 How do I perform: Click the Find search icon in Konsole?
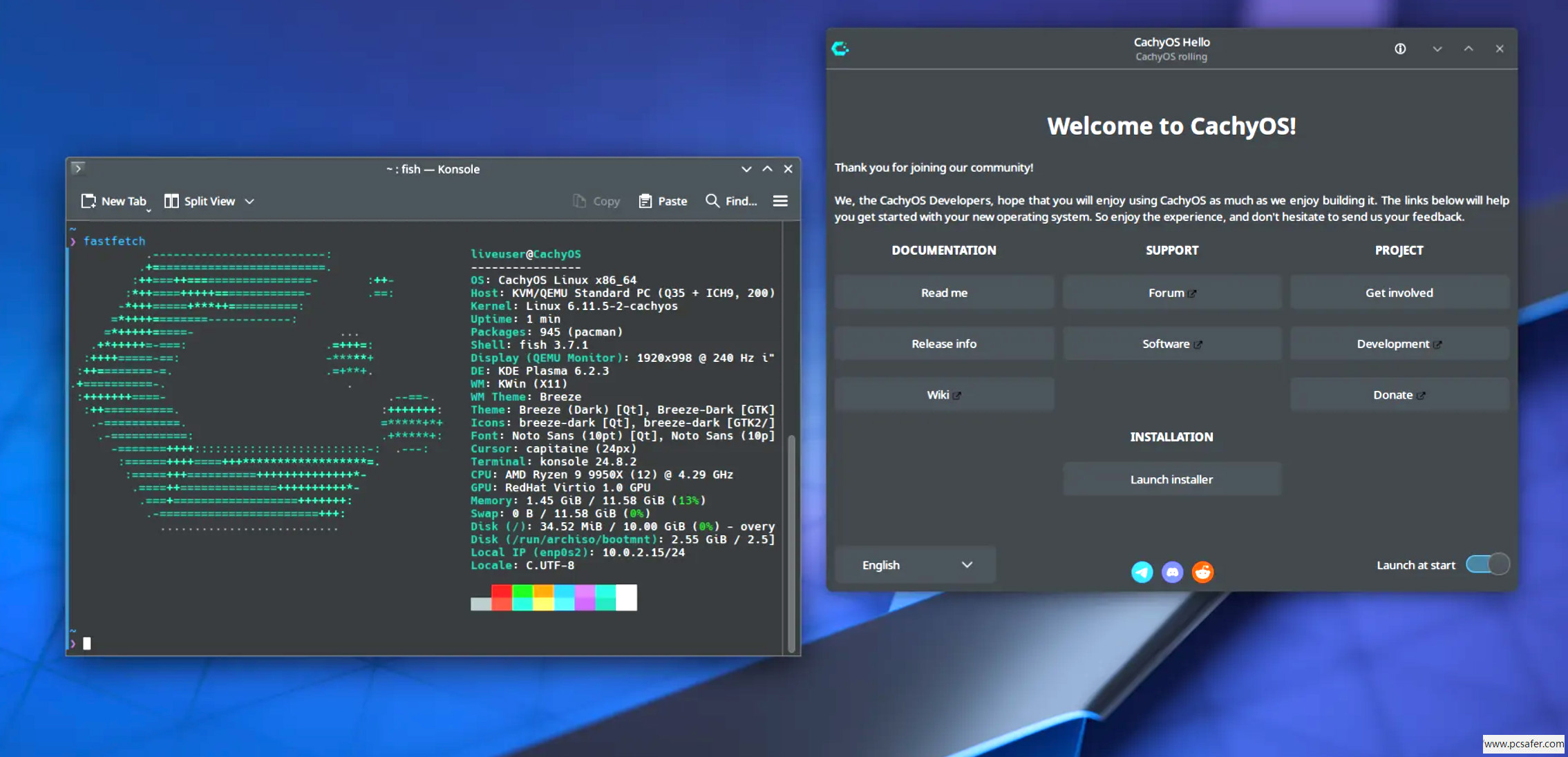point(712,201)
